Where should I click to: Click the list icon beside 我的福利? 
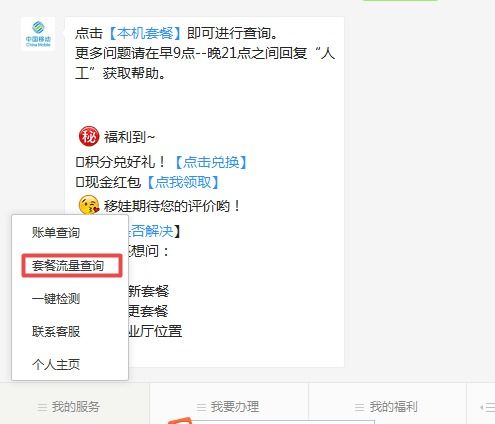pyautogui.click(x=359, y=407)
